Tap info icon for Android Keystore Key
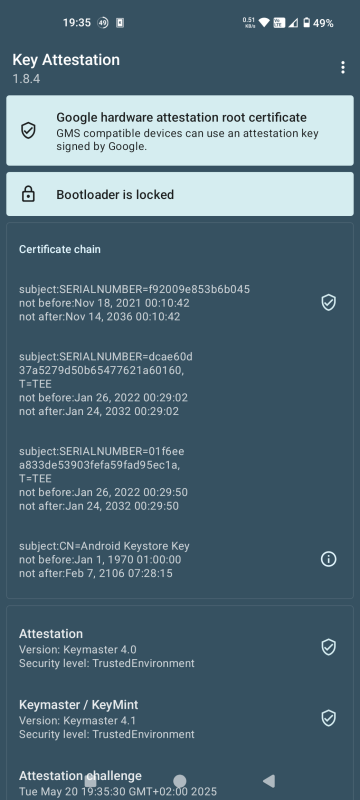The image size is (360, 800). [x=328, y=559]
